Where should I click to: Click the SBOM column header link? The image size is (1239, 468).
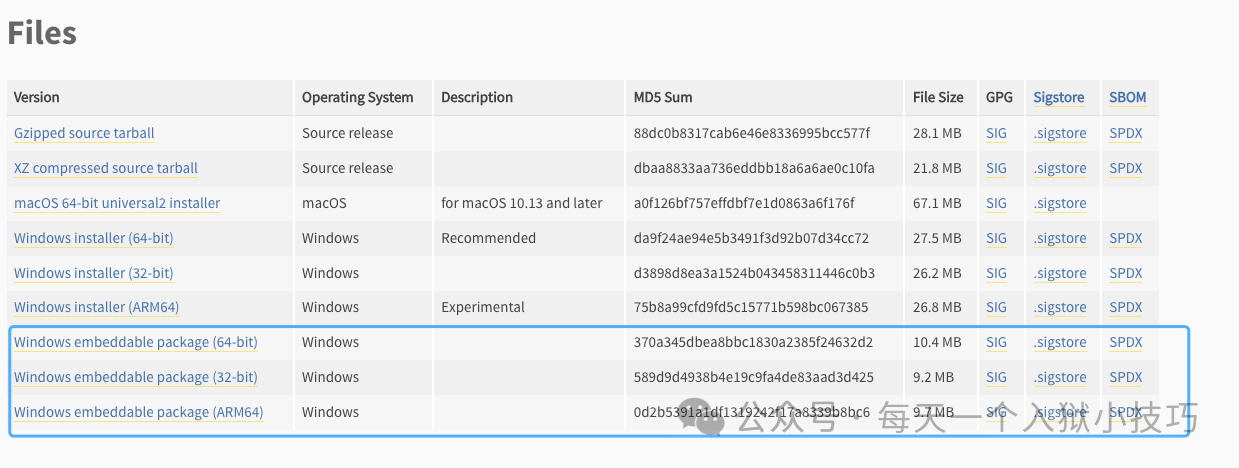(x=1127, y=97)
